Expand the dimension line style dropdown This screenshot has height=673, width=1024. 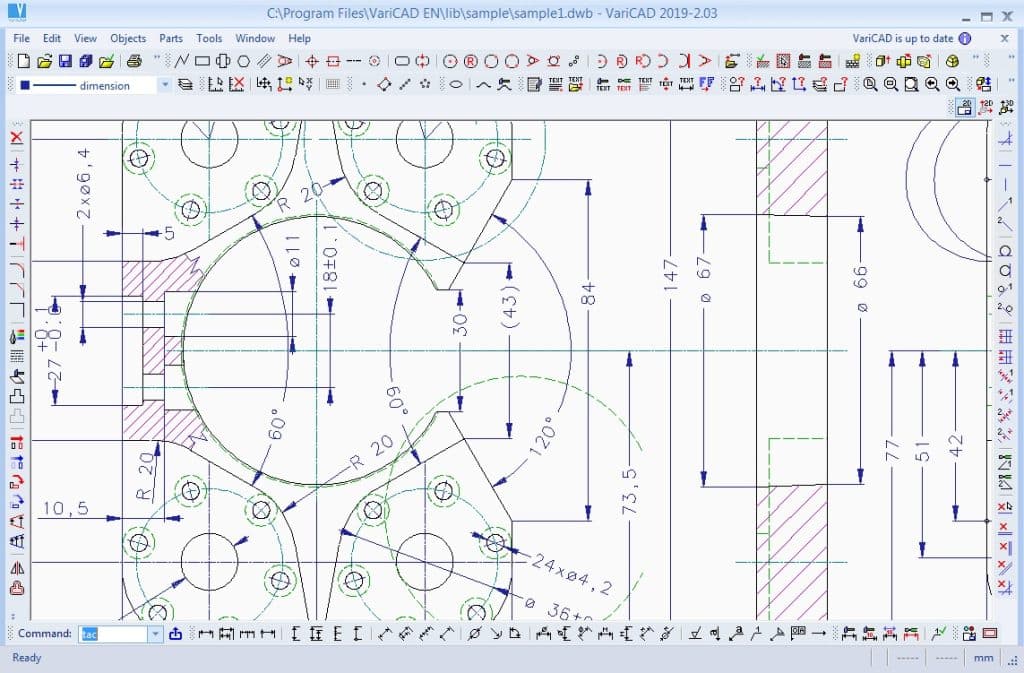165,85
